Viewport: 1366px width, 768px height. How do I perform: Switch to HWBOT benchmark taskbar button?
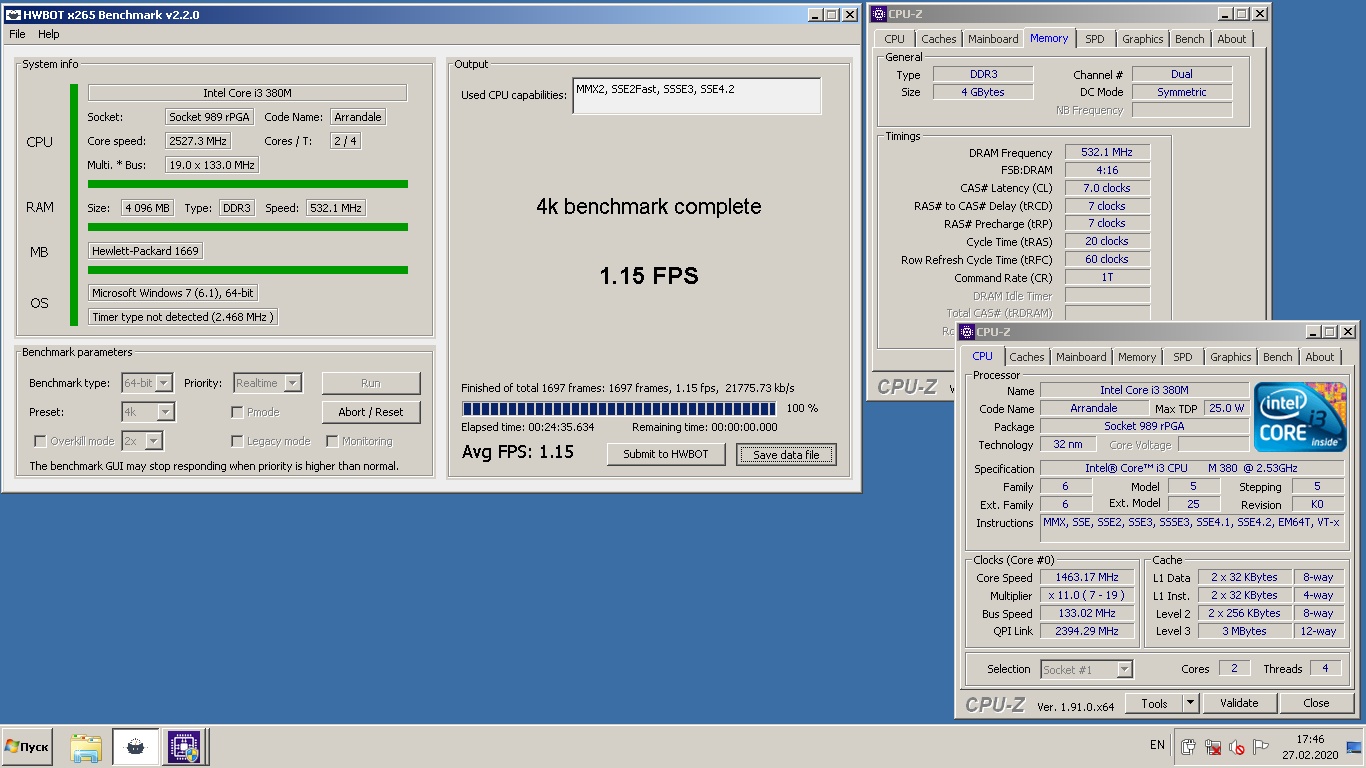[x=135, y=747]
